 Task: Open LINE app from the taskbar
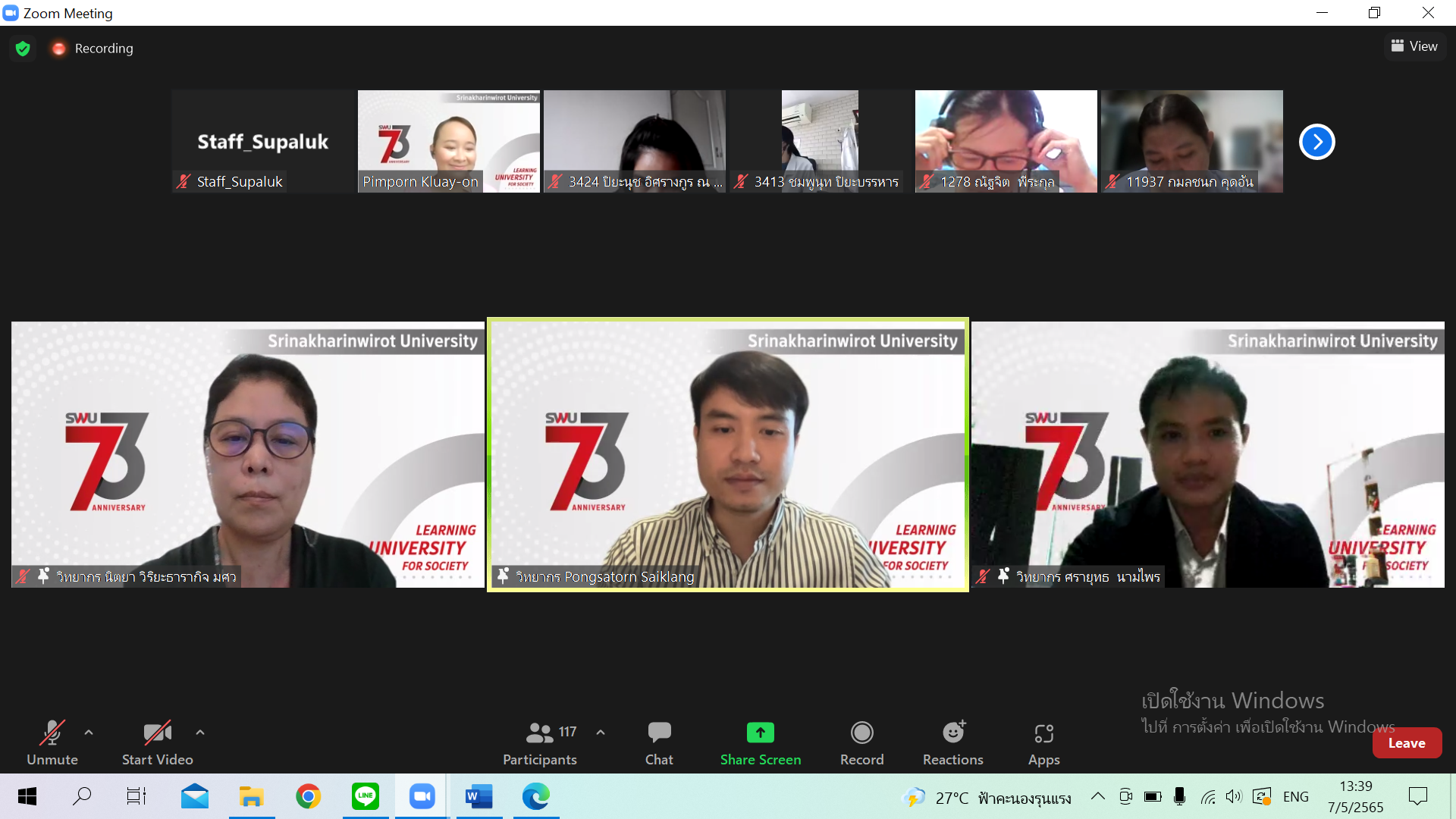[x=366, y=796]
